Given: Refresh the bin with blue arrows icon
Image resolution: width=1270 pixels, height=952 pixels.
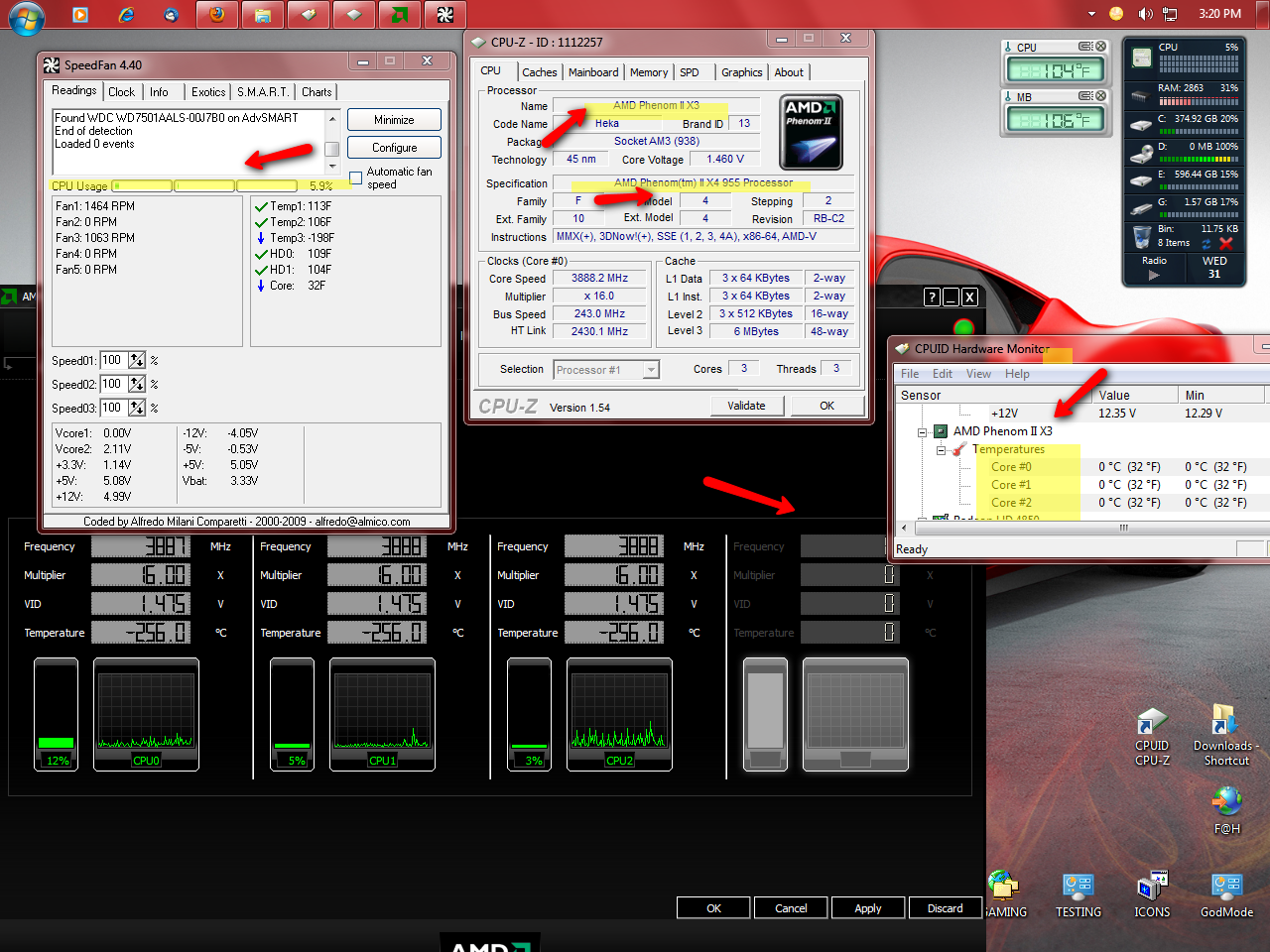Looking at the screenshot, I should 1206,243.
